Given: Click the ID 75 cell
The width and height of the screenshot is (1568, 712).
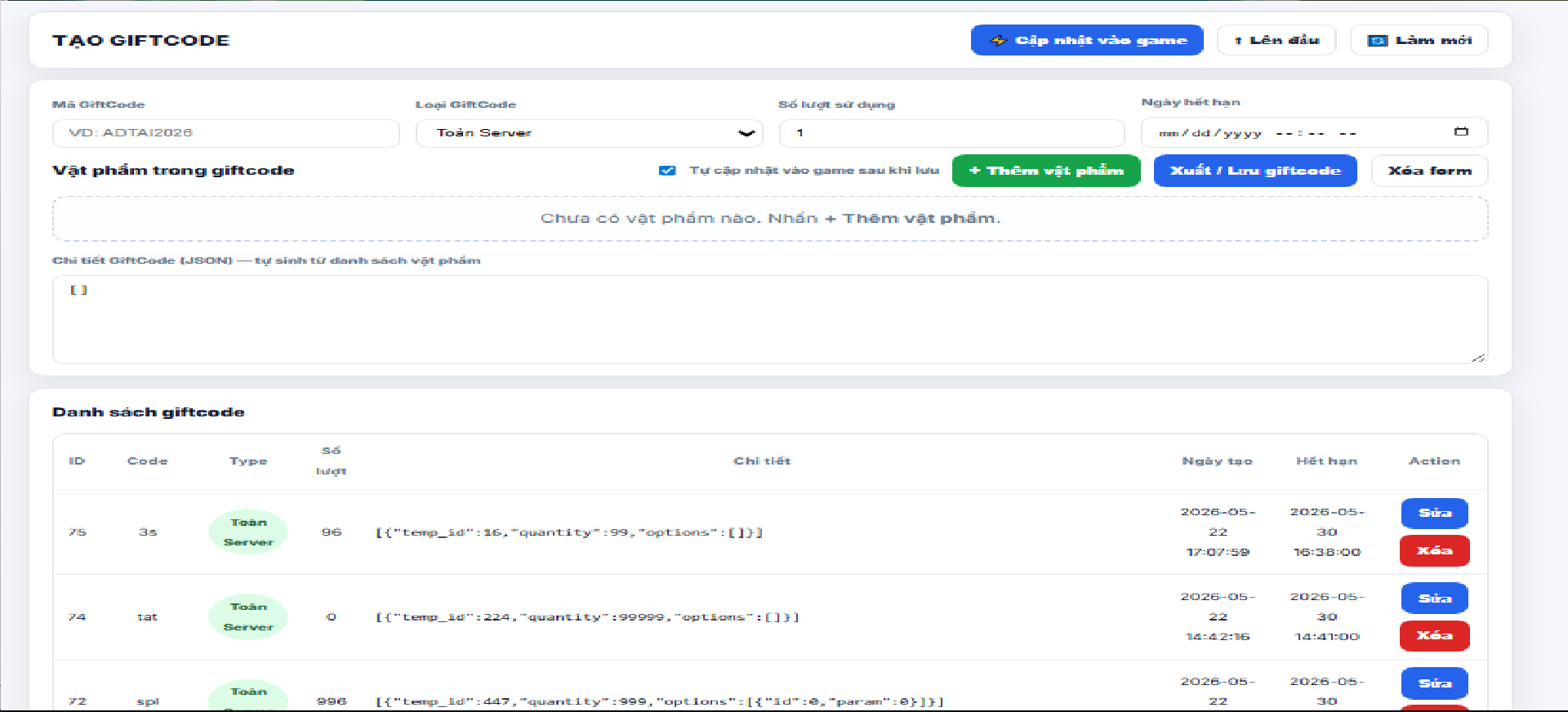Looking at the screenshot, I should [x=78, y=532].
